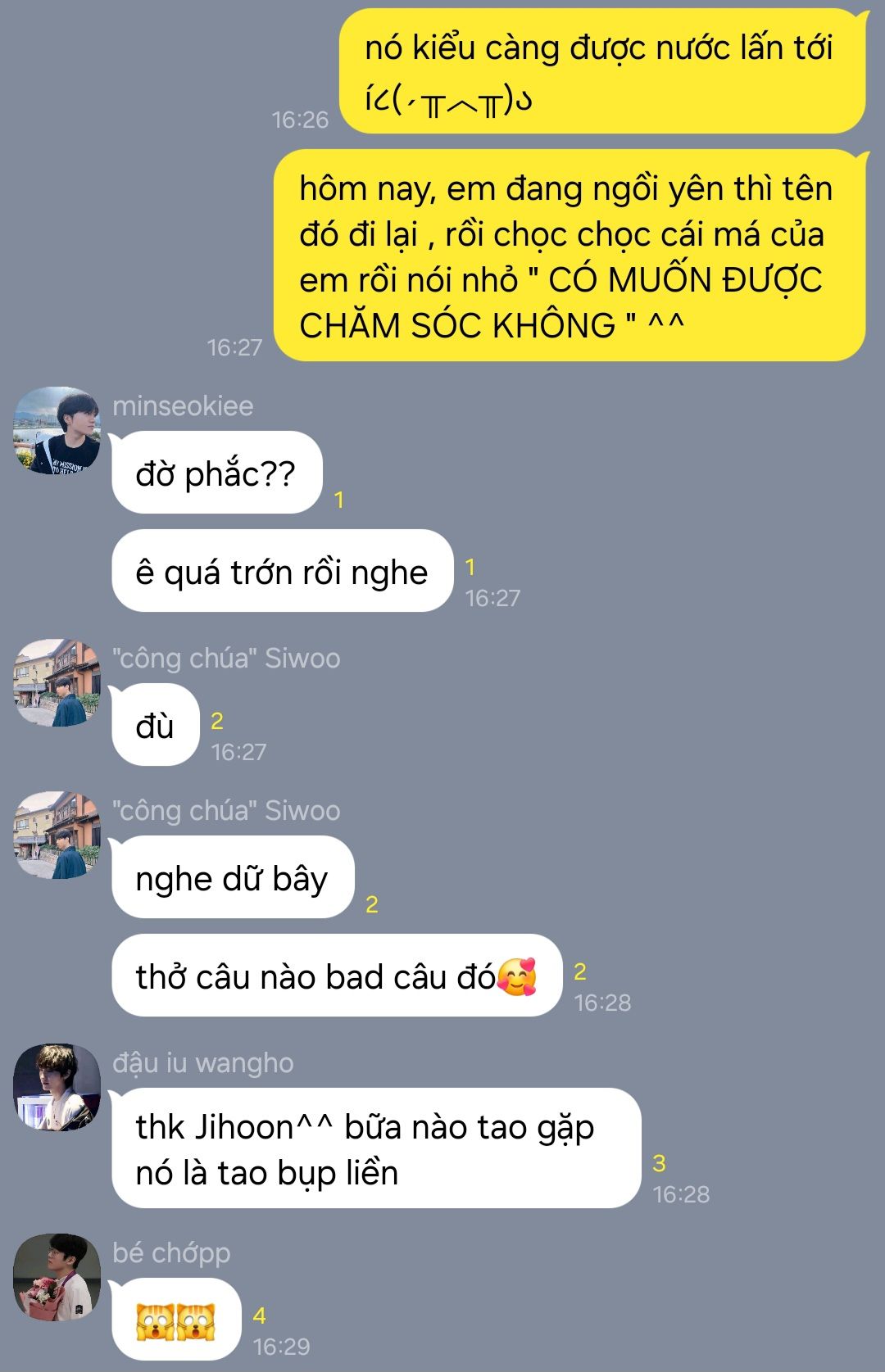The image size is (885, 1372).
Task: Tap read count 4 beside cat emojis
Action: click(259, 1315)
